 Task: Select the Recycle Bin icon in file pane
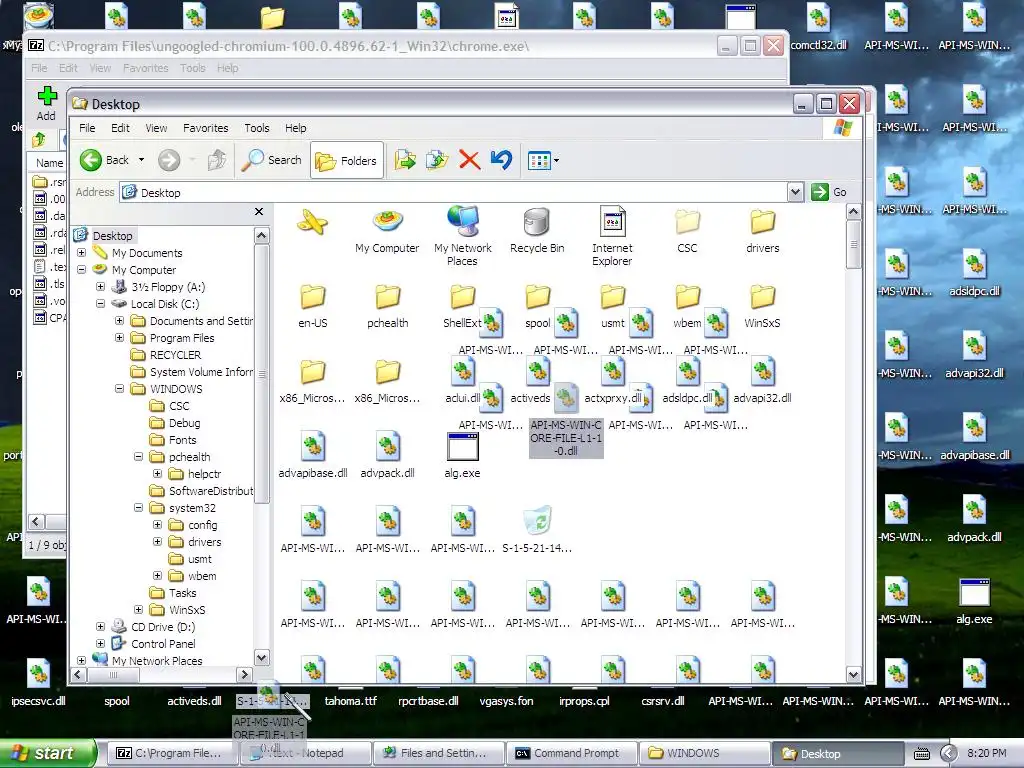click(537, 230)
